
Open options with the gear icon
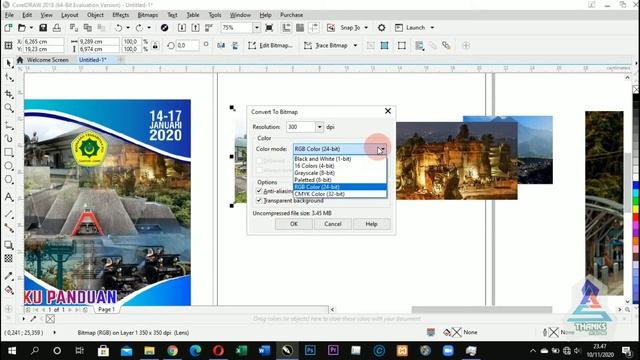coord(381,28)
